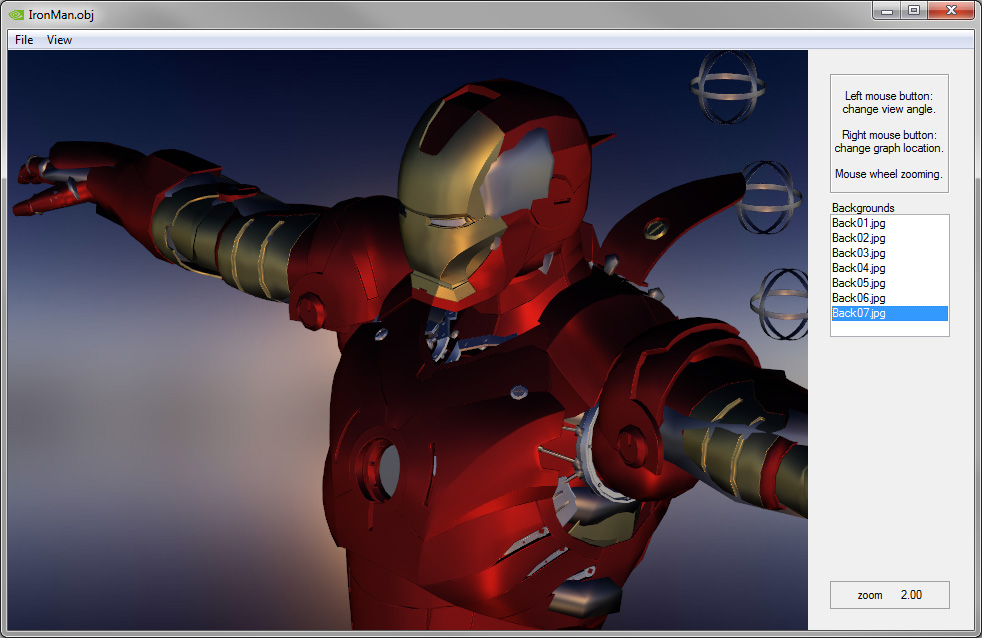Image resolution: width=982 pixels, height=638 pixels.
Task: Open the View menu
Action: [x=59, y=39]
